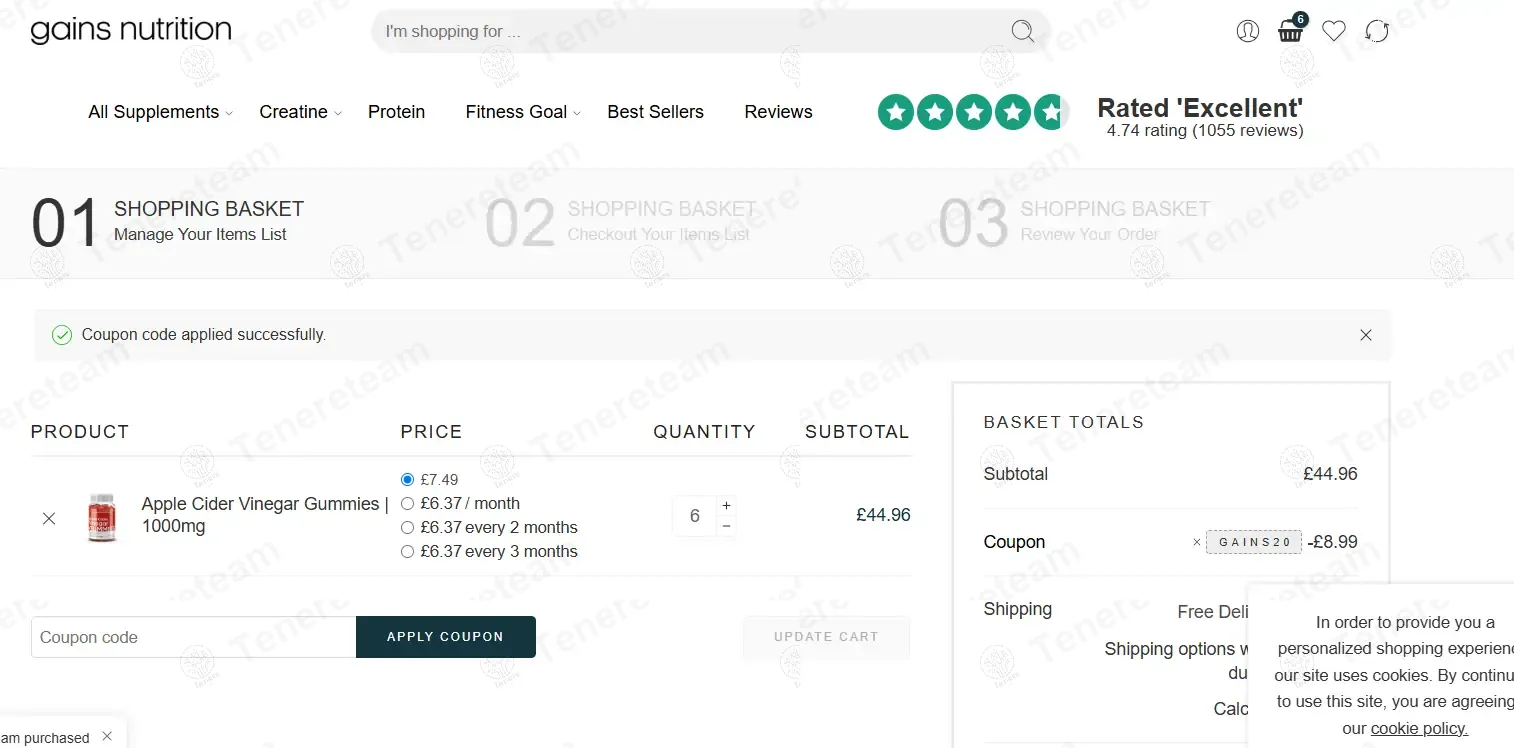The height and width of the screenshot is (748, 1514).
Task: Click step 01 Shopping Basket
Action: 167,222
